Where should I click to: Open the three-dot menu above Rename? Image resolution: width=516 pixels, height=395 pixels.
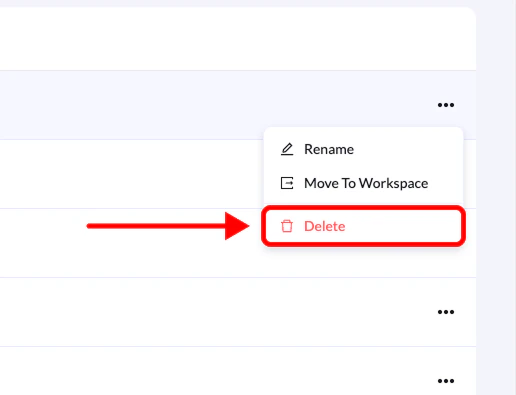(x=446, y=105)
